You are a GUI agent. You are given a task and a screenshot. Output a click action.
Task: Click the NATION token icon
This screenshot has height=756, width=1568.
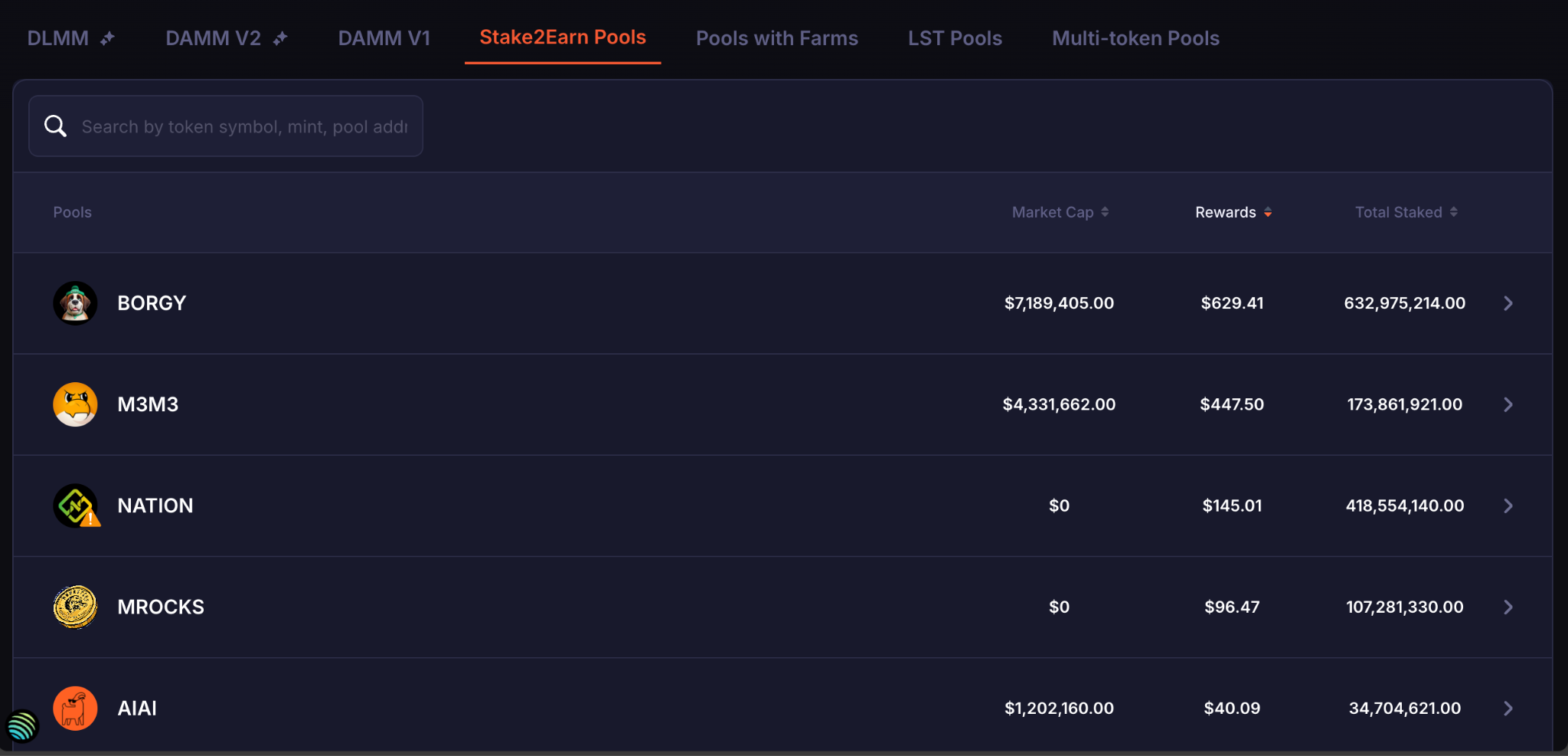point(75,506)
